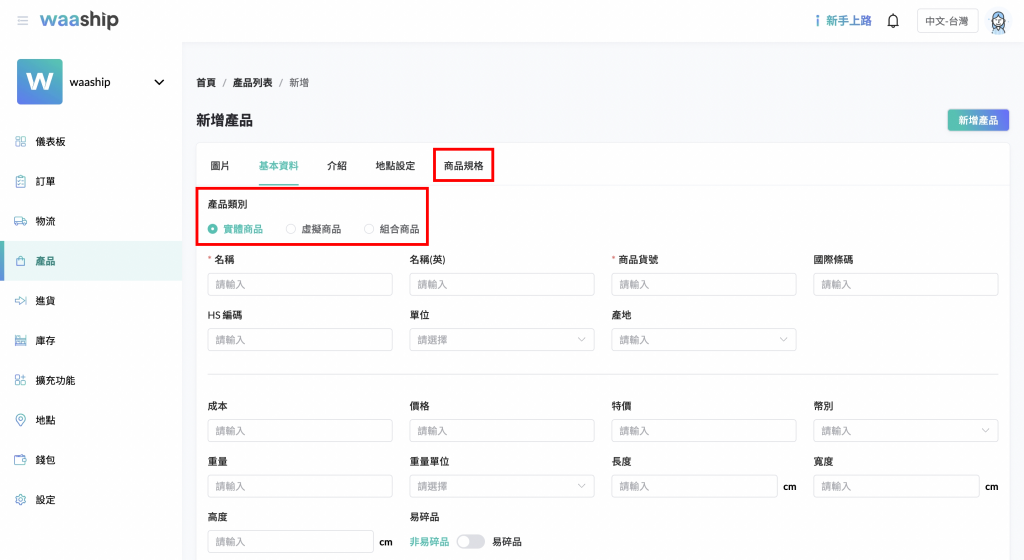Select the 組合商品 radio button
Viewport: 1024px width, 560px height.
coord(369,229)
